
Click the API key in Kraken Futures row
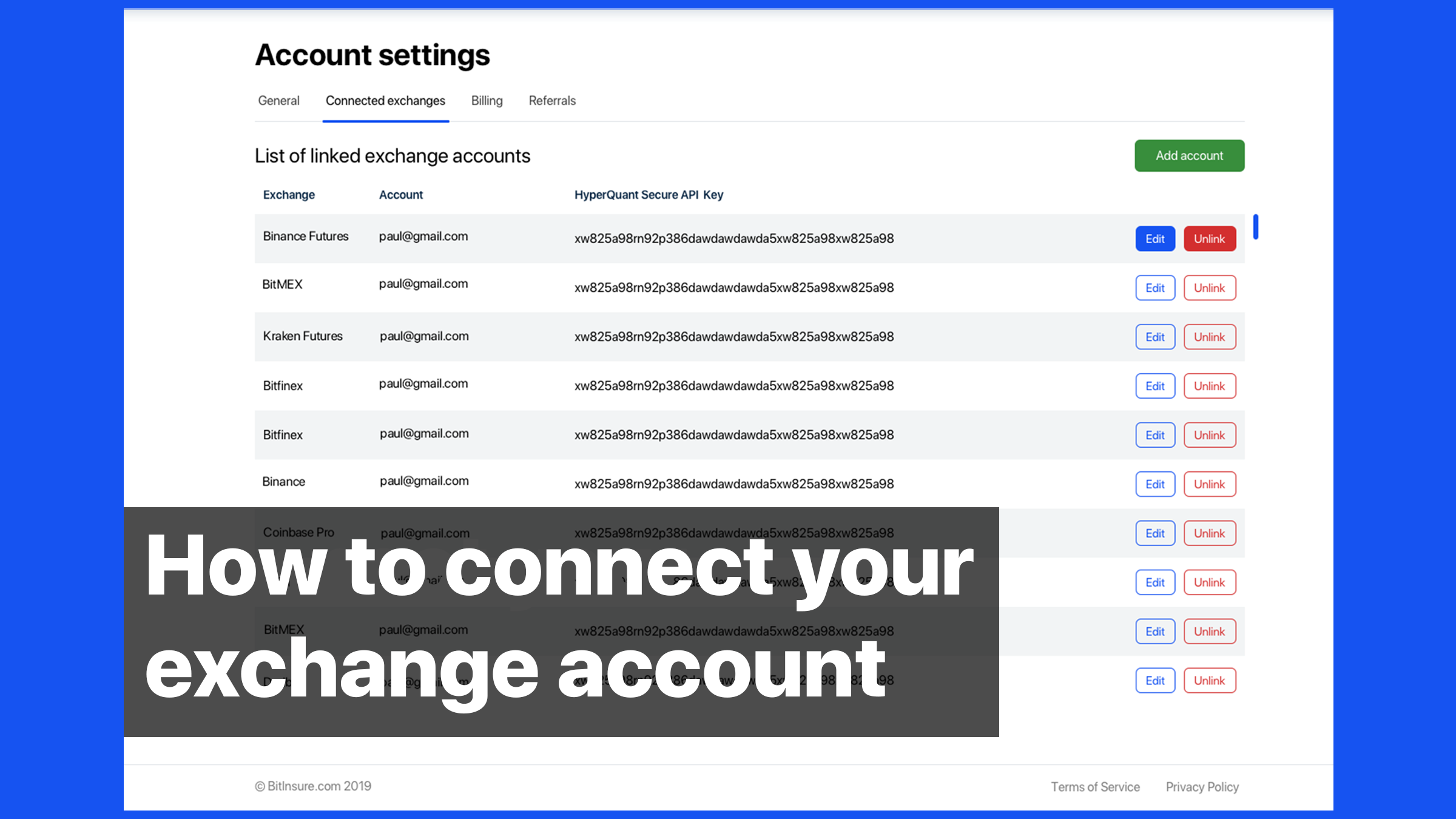(734, 337)
